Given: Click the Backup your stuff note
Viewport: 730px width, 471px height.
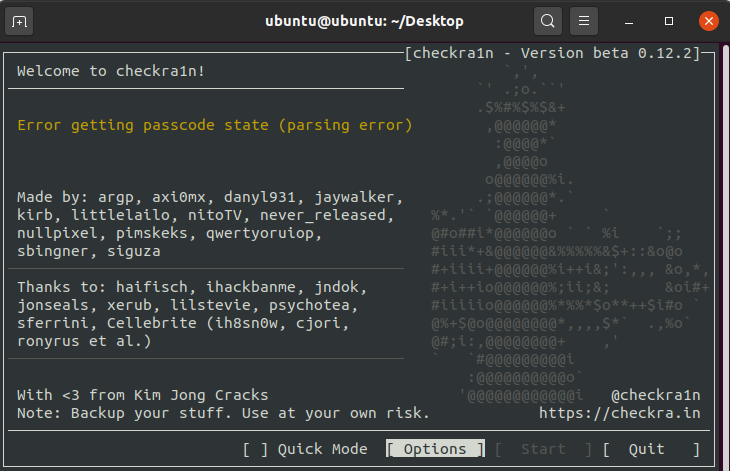Looking at the screenshot, I should click(223, 413).
